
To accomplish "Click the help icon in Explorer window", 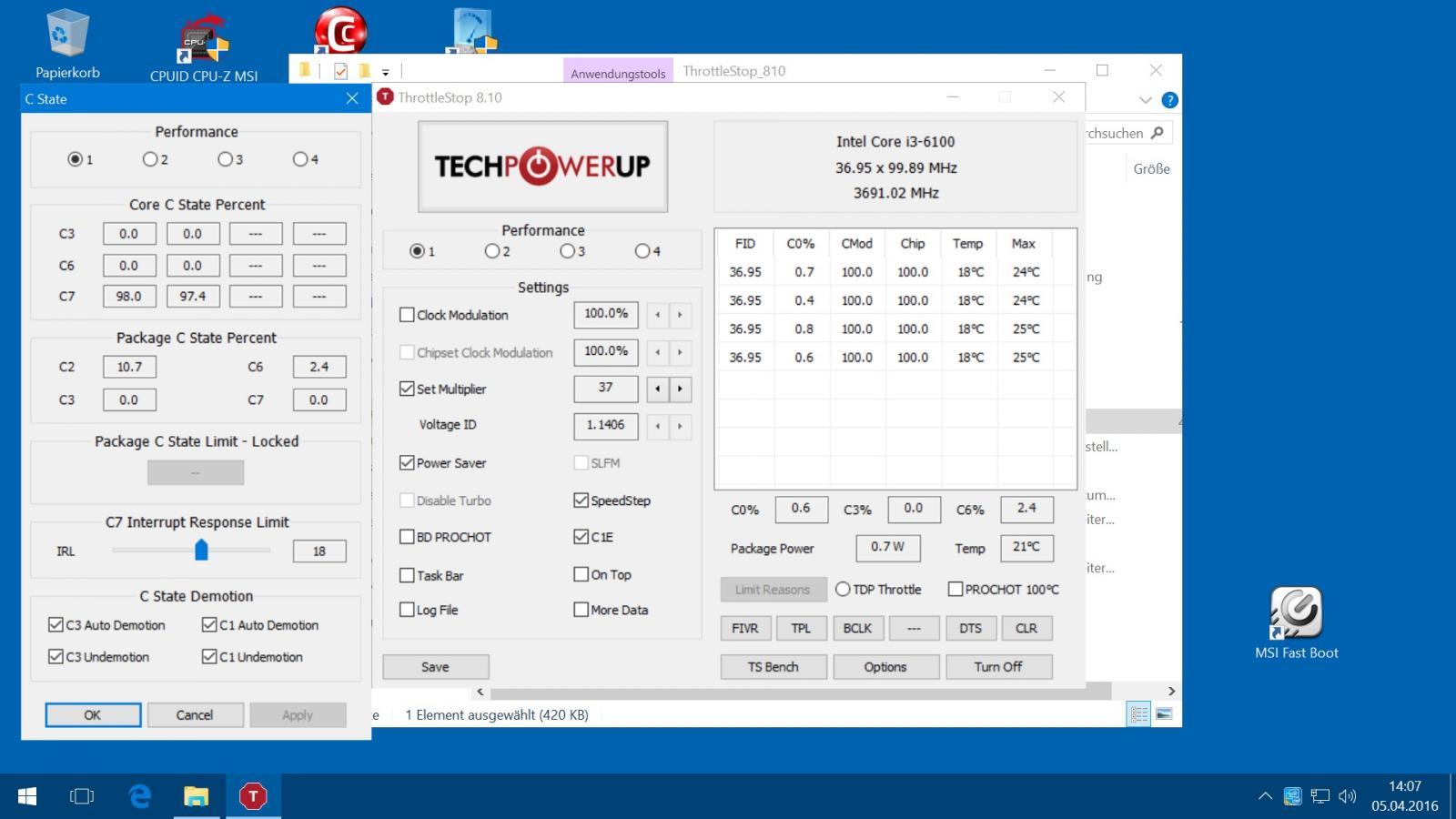I will click(1170, 100).
